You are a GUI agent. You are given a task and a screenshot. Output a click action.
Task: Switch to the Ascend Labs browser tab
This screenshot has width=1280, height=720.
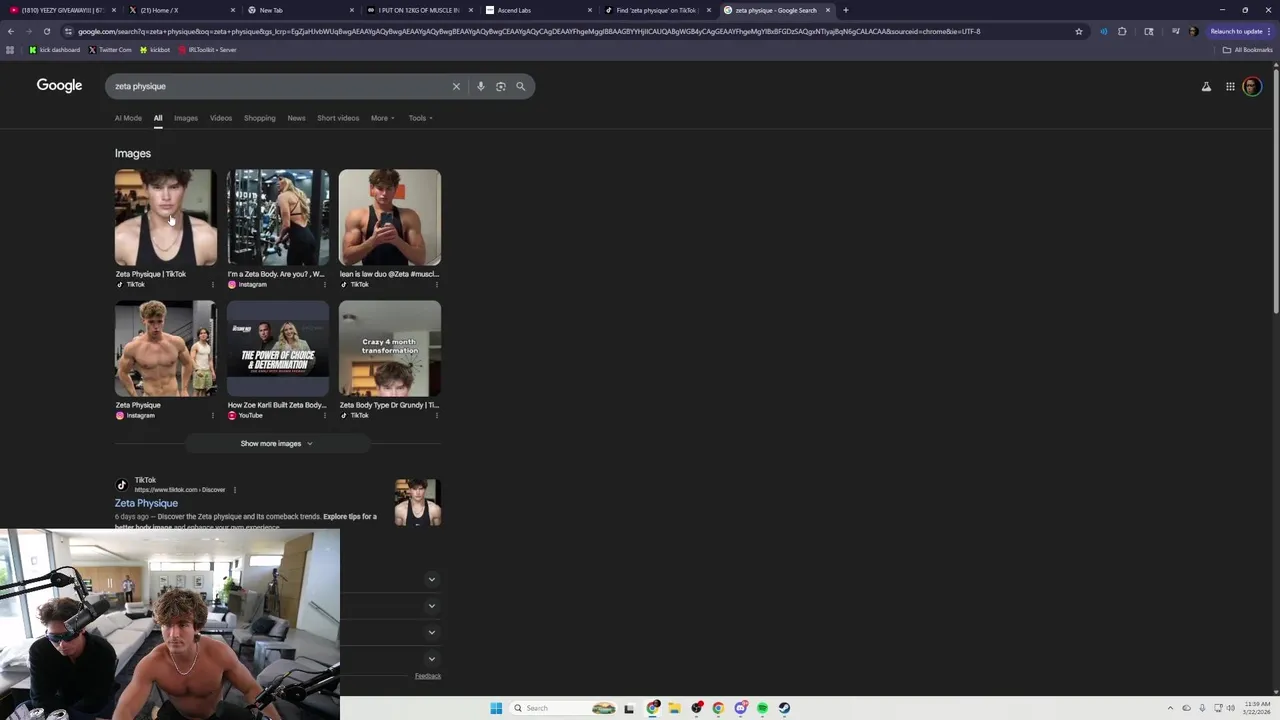(540, 10)
